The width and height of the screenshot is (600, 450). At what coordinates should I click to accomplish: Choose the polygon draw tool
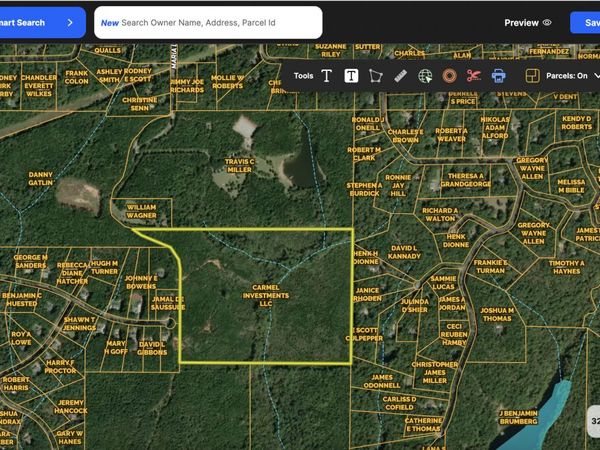click(376, 75)
